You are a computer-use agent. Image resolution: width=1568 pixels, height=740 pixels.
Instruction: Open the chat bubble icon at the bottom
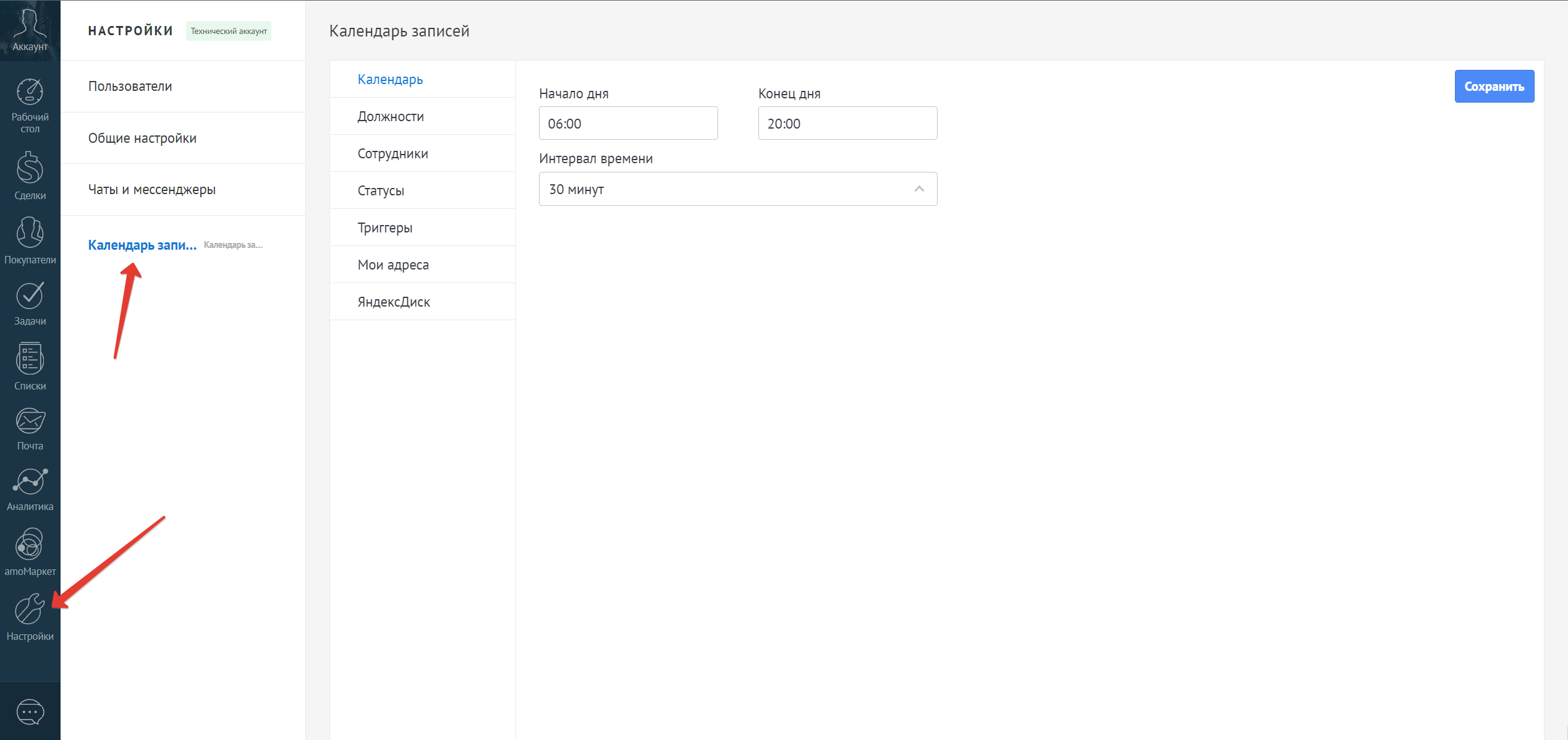(30, 712)
